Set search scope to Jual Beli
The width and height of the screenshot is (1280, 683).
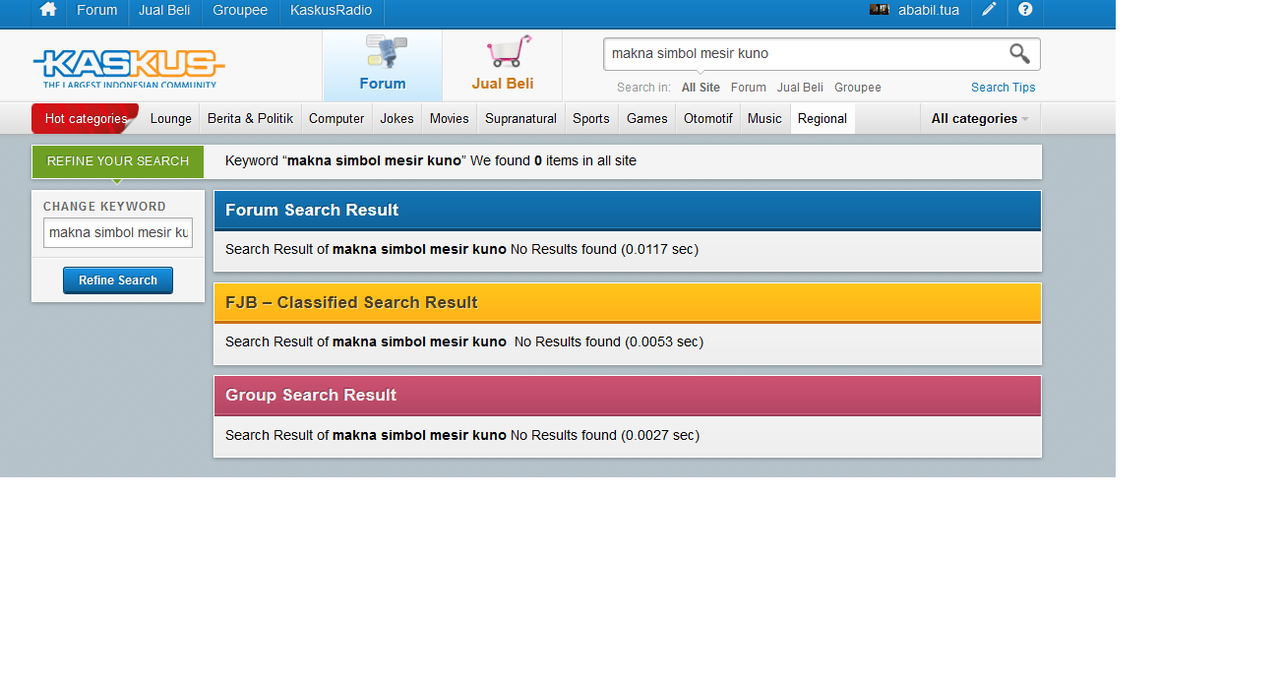coord(800,88)
